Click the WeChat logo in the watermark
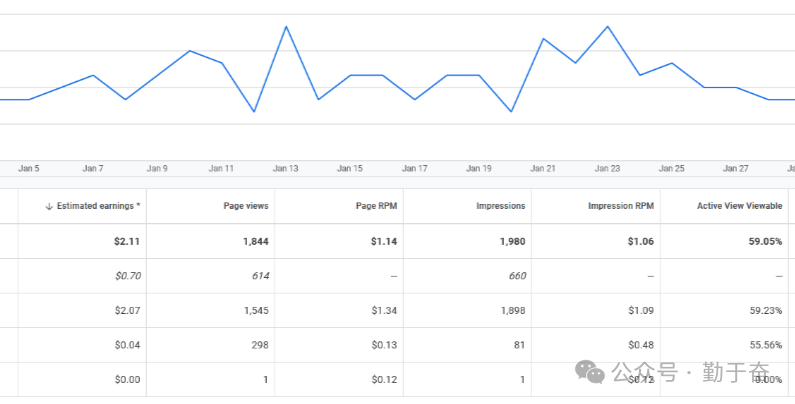This screenshot has height=404, width=795. (592, 371)
